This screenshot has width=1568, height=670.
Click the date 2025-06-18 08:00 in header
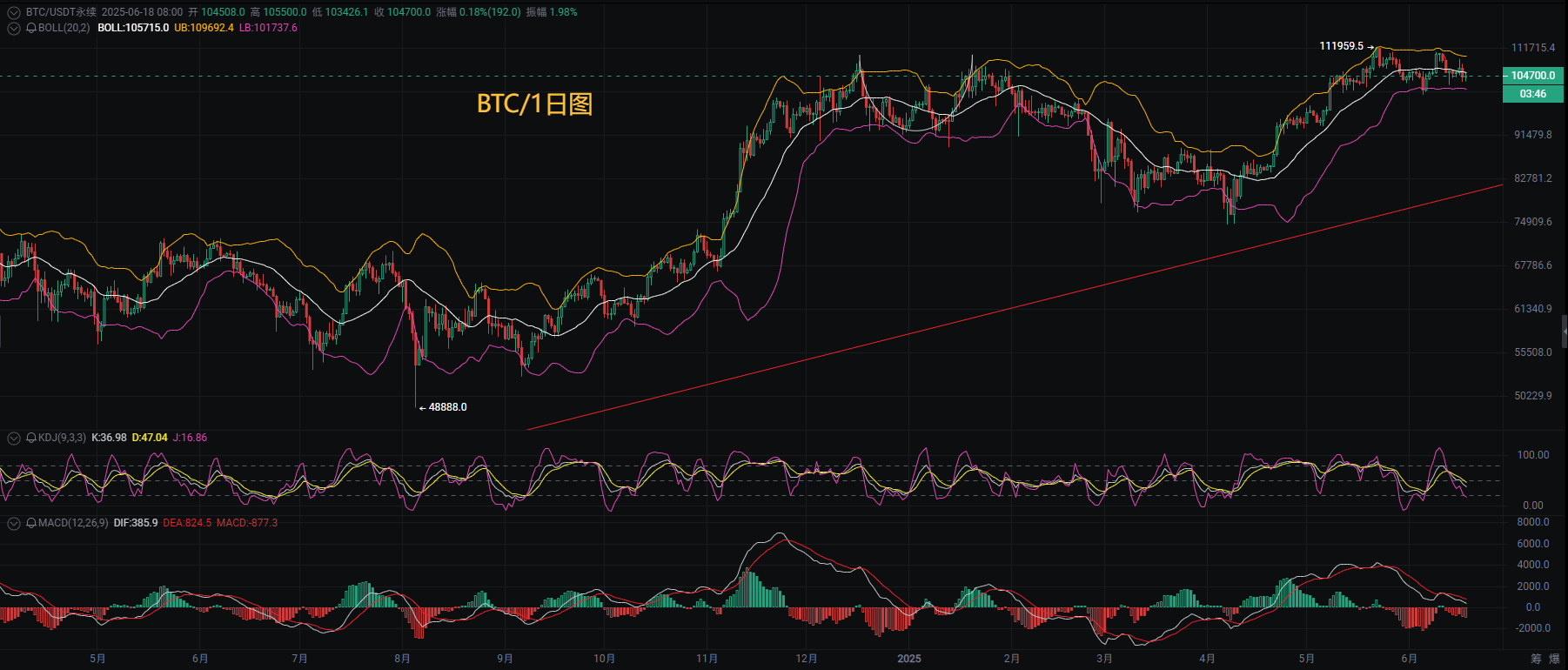point(142,12)
